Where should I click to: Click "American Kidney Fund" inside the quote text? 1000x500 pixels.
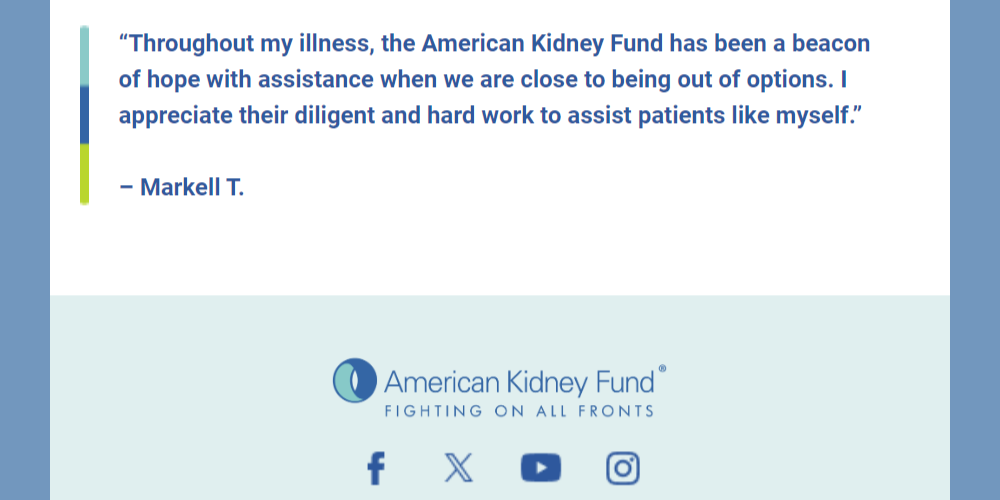(542, 44)
